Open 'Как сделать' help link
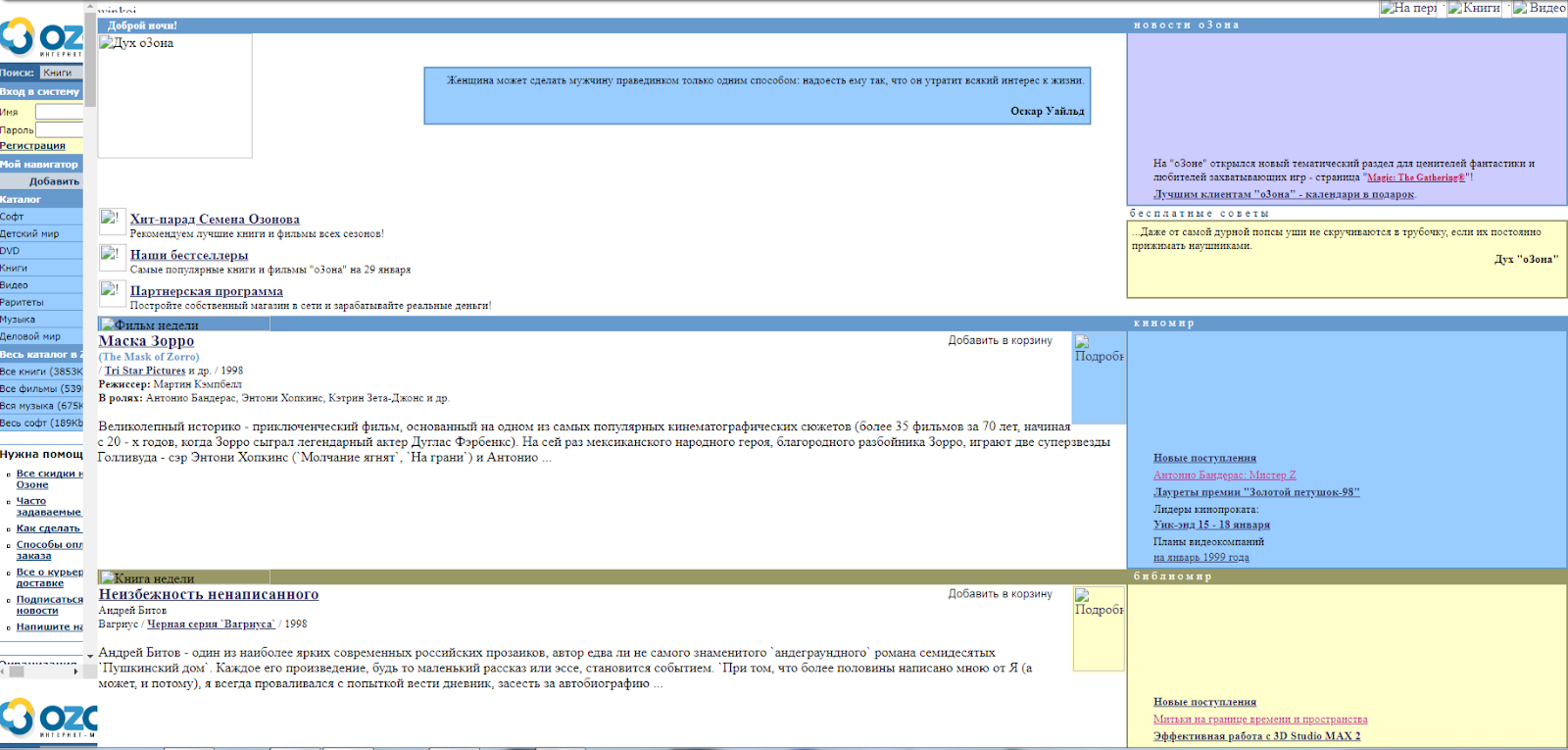The image size is (1568, 750). click(49, 528)
